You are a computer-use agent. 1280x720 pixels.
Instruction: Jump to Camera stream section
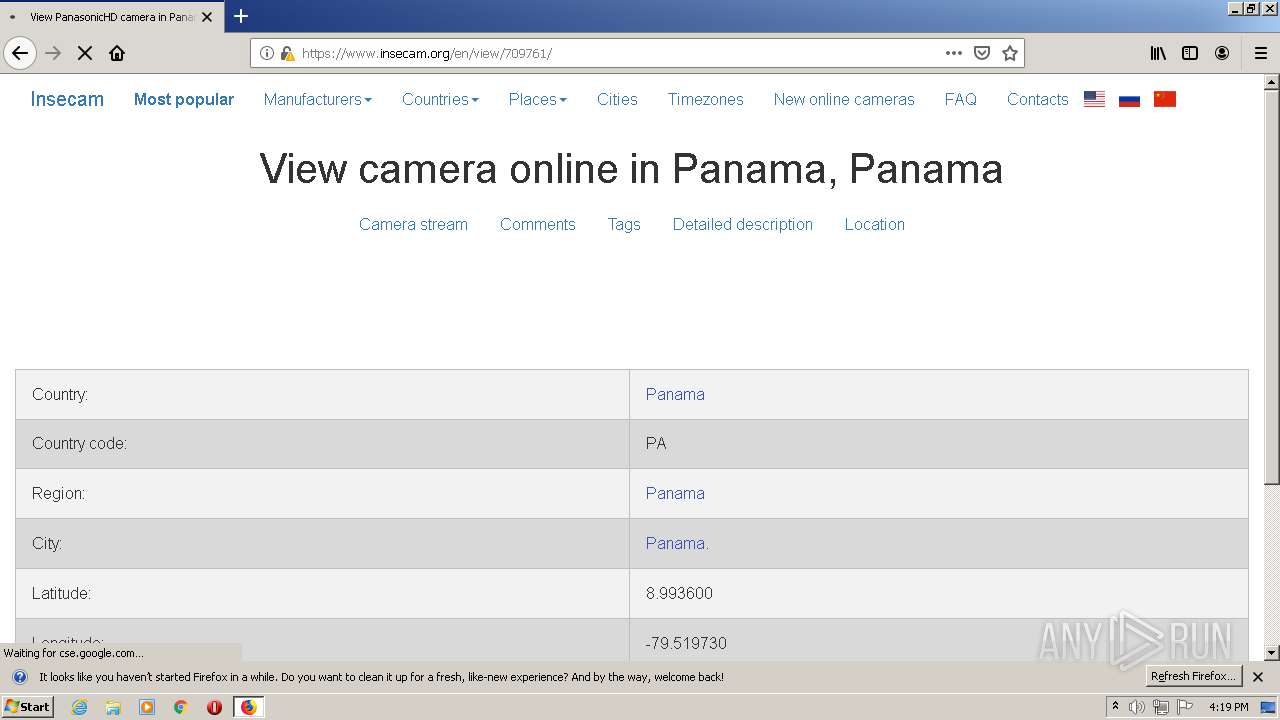pos(413,224)
